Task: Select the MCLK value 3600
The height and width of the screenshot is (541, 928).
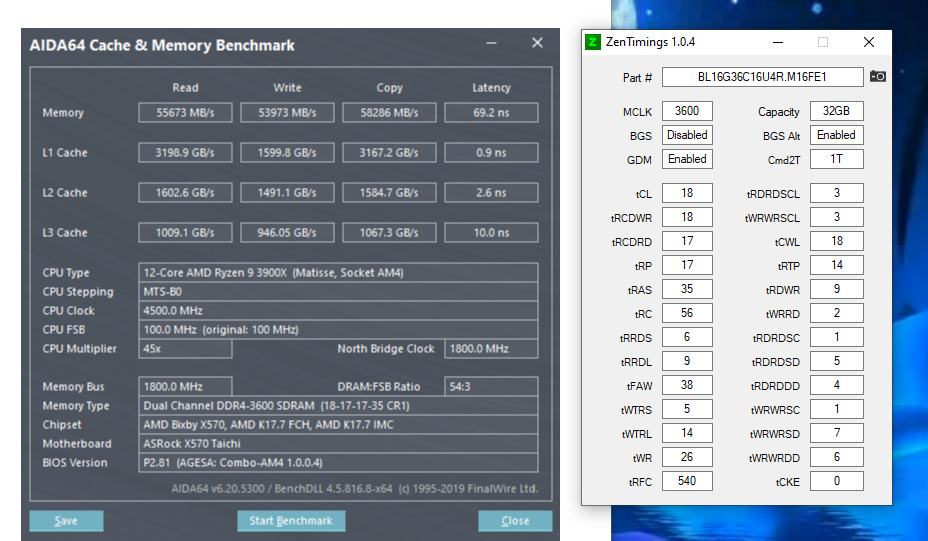Action: pyautogui.click(x=687, y=111)
